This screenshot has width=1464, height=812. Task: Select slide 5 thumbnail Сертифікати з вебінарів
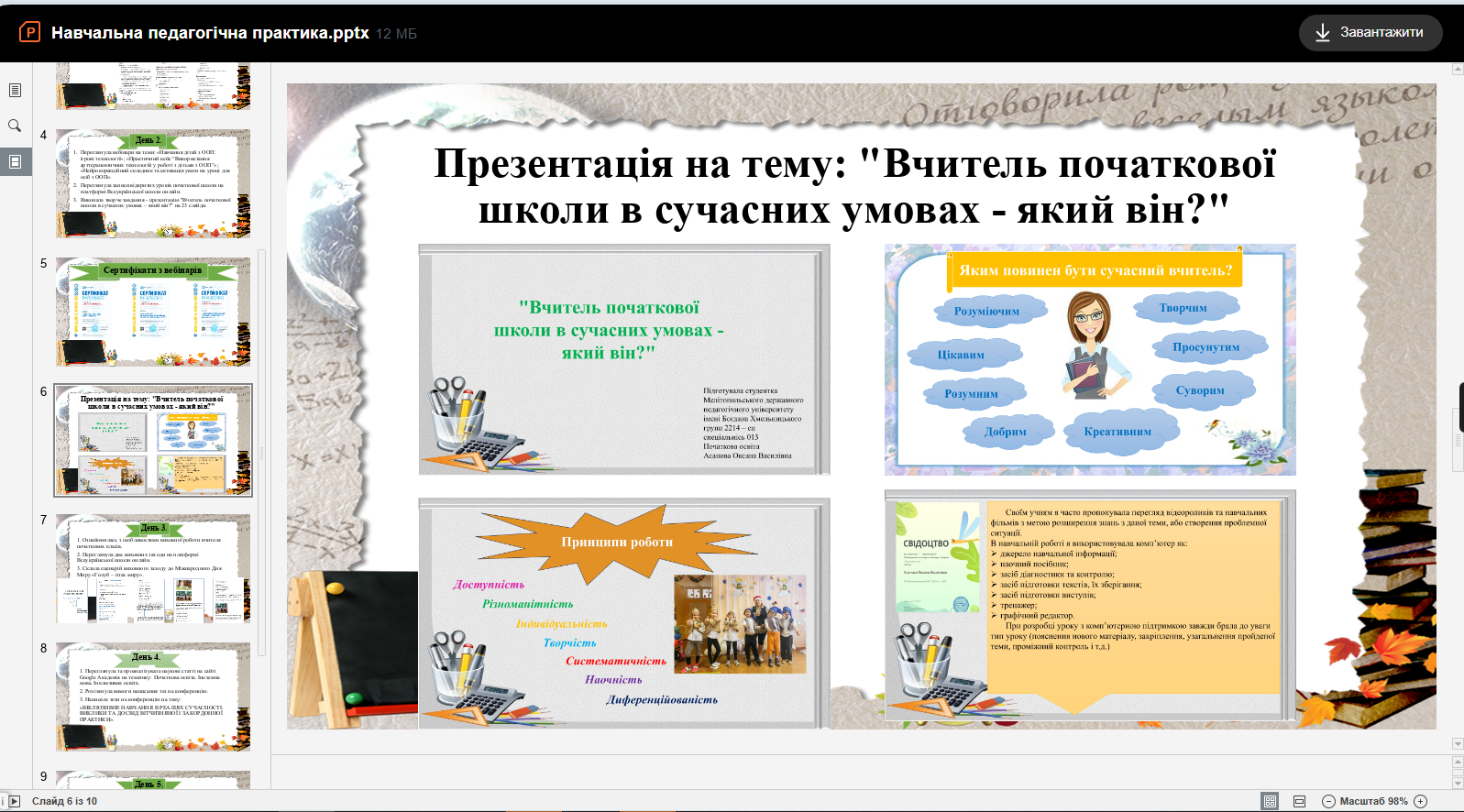152,312
